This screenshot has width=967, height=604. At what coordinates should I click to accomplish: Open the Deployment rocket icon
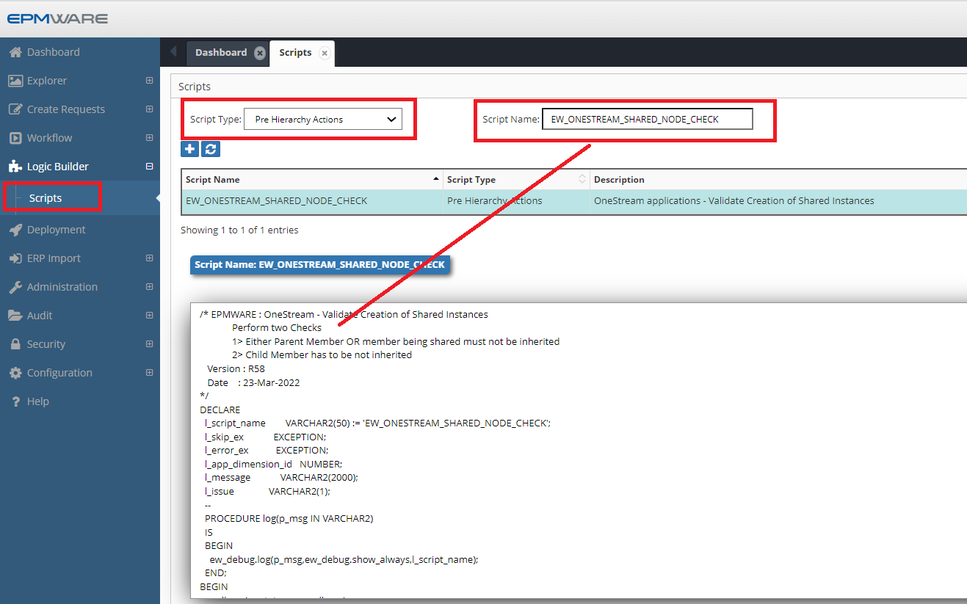[x=15, y=229]
